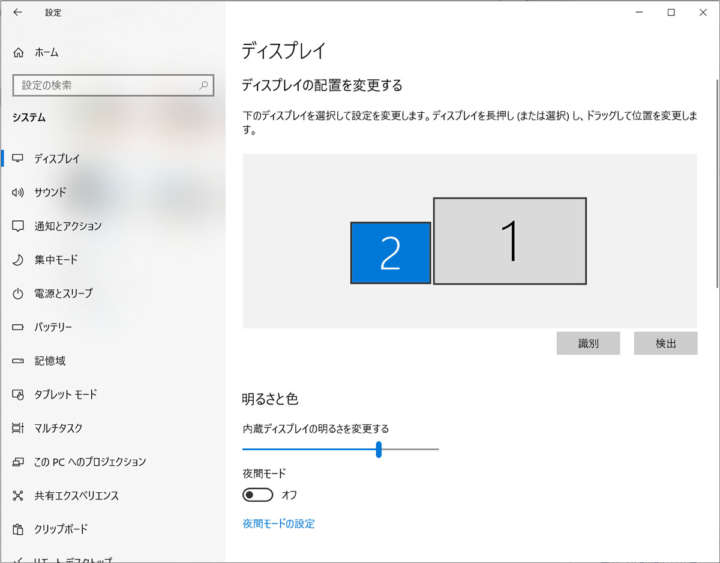Open クリップボード settings
Viewport: 720px width, 563px height.
point(113,529)
